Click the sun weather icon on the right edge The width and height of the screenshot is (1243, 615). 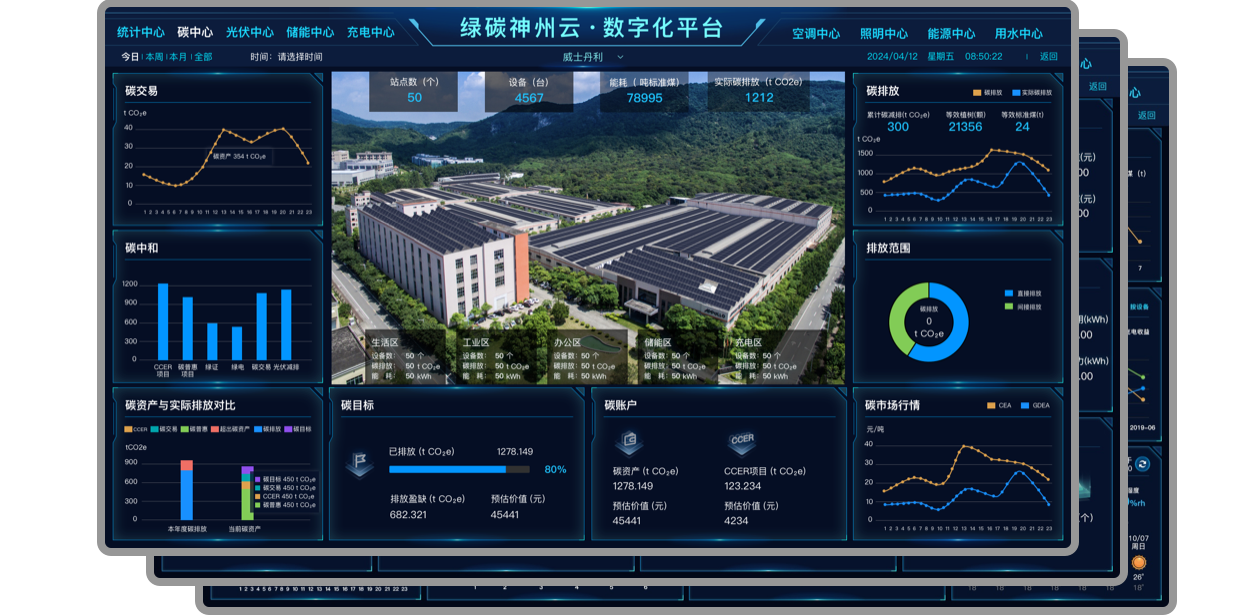pyautogui.click(x=1140, y=564)
